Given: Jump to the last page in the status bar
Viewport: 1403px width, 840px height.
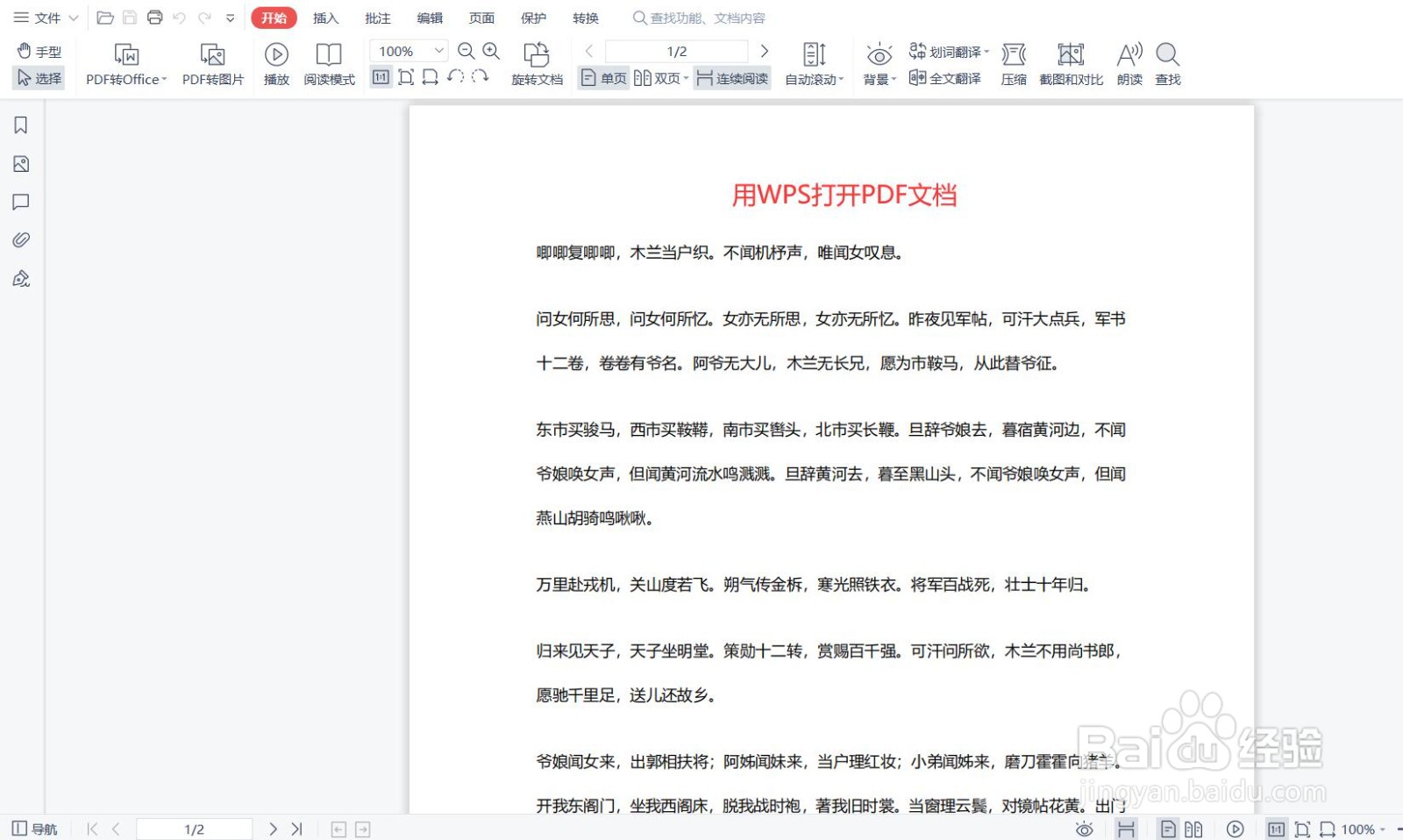Looking at the screenshot, I should tap(296, 829).
